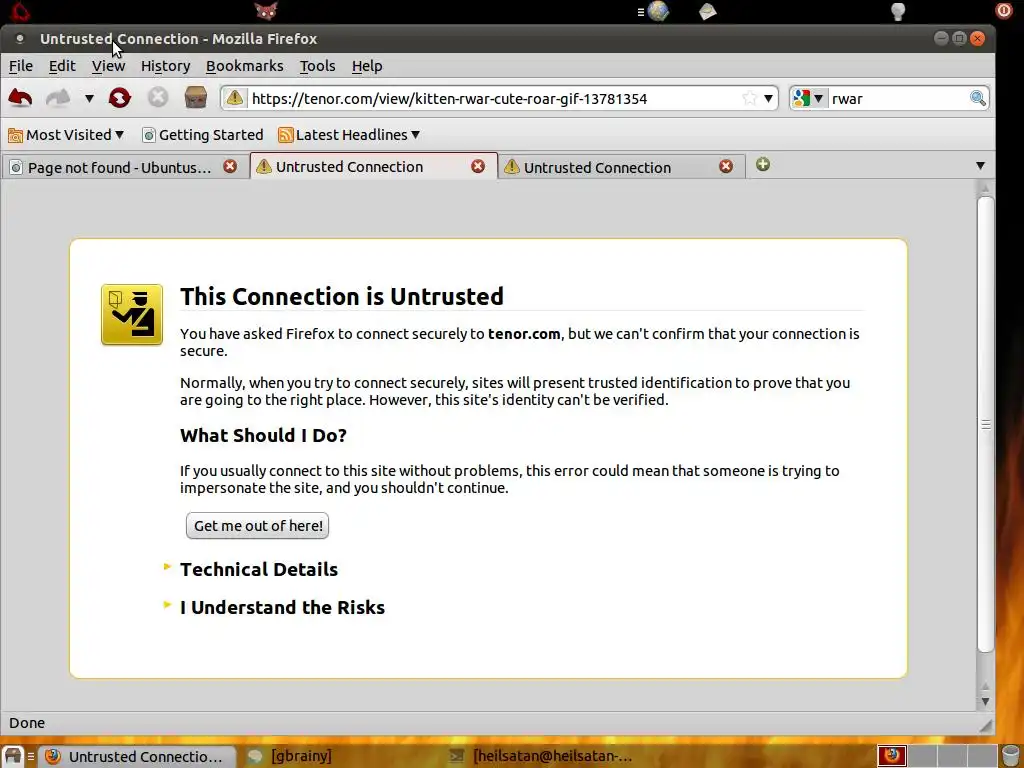1024x768 pixels.
Task: Maximize the Firefox window
Action: pos(959,38)
